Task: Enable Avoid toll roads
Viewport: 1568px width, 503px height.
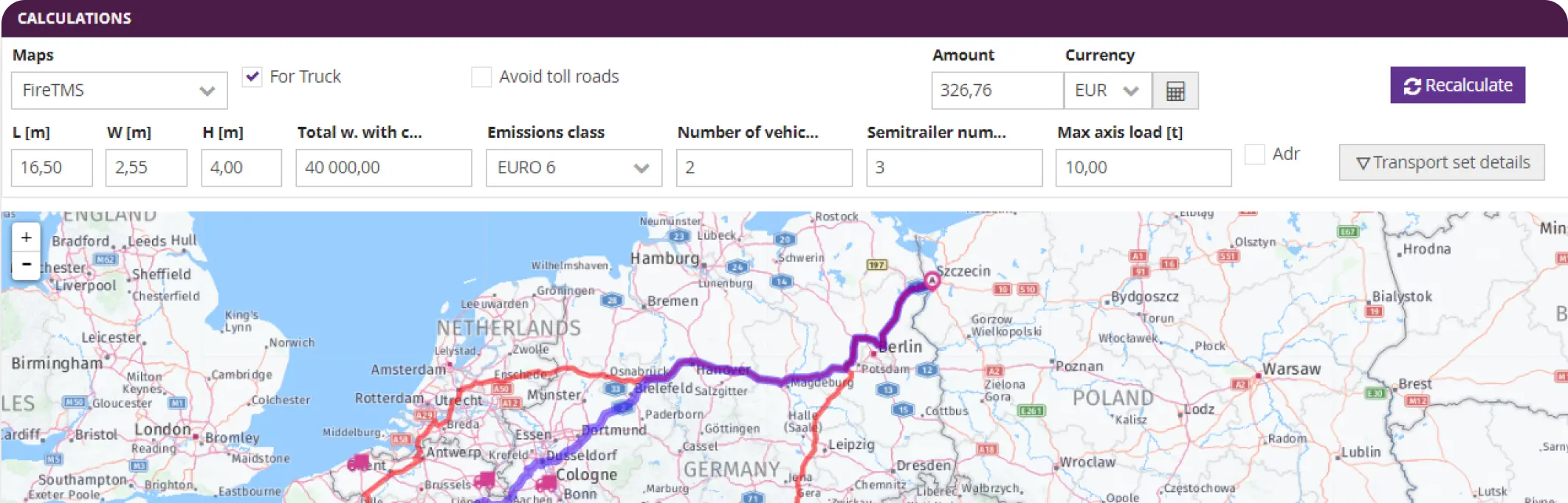Action: (x=481, y=76)
